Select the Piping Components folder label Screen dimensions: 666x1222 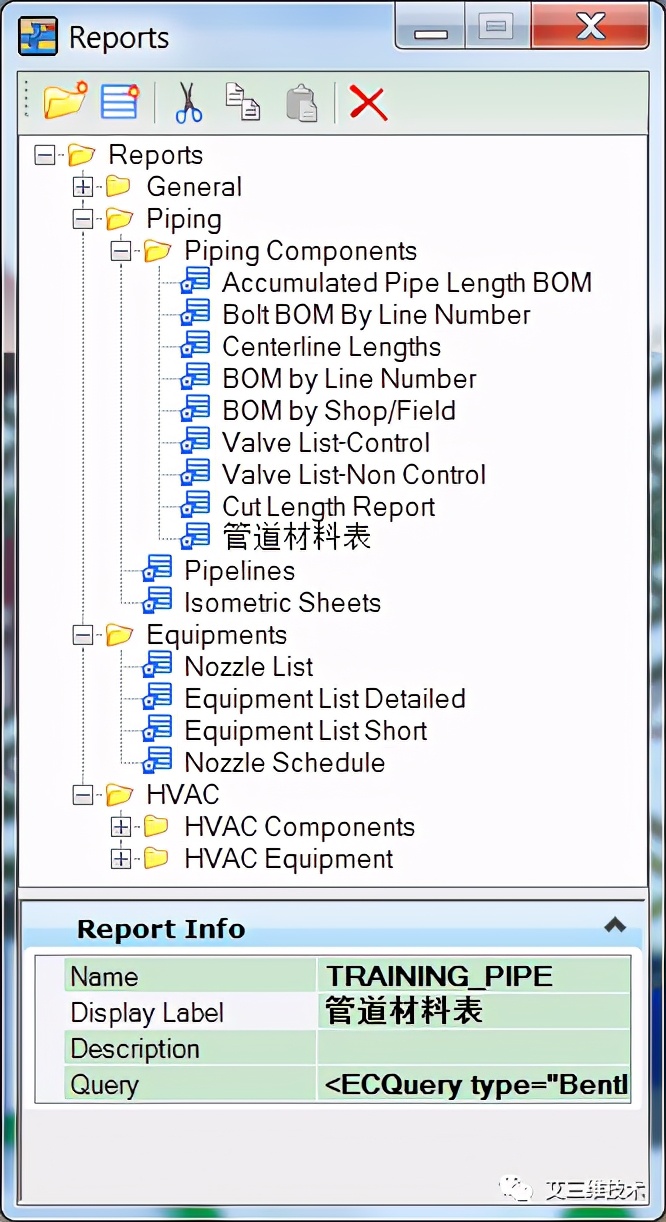pos(301,251)
